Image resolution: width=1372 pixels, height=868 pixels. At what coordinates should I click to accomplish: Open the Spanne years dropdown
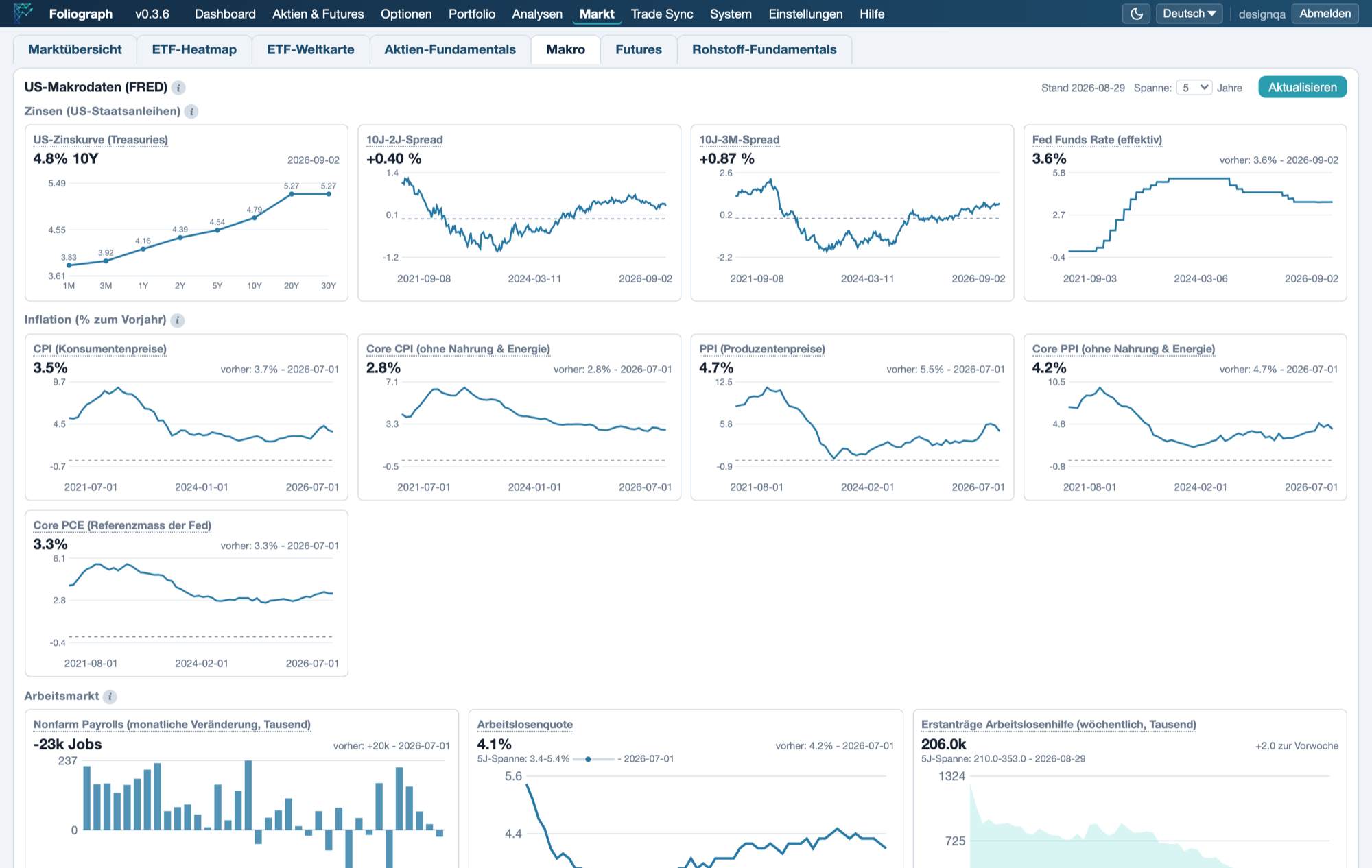click(x=1194, y=88)
